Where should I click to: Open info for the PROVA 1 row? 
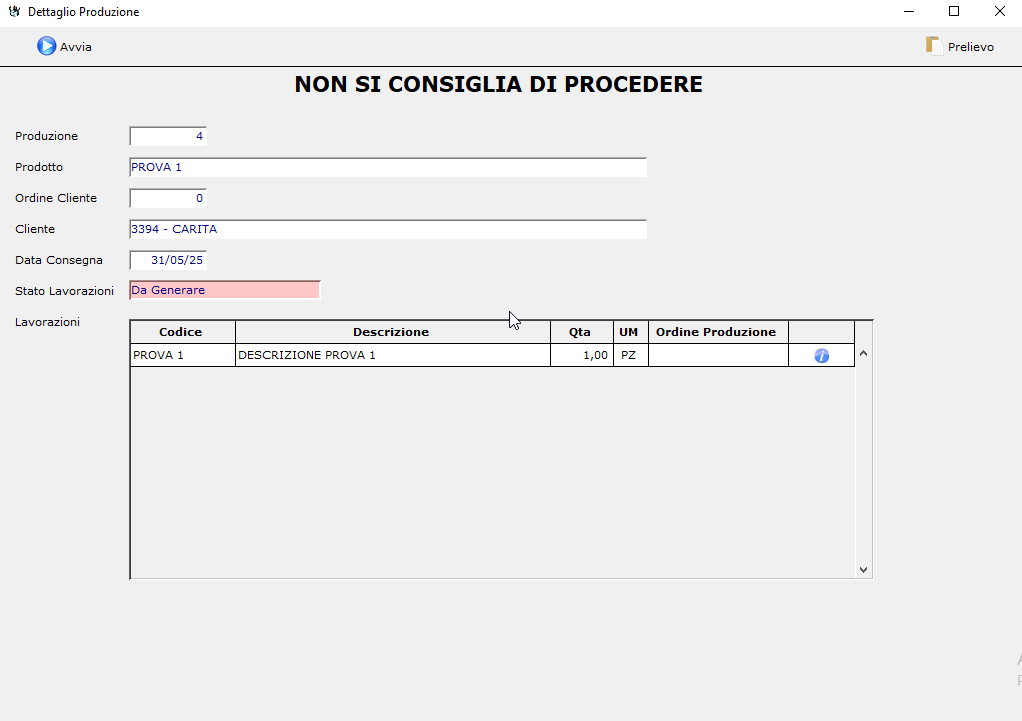click(x=822, y=356)
